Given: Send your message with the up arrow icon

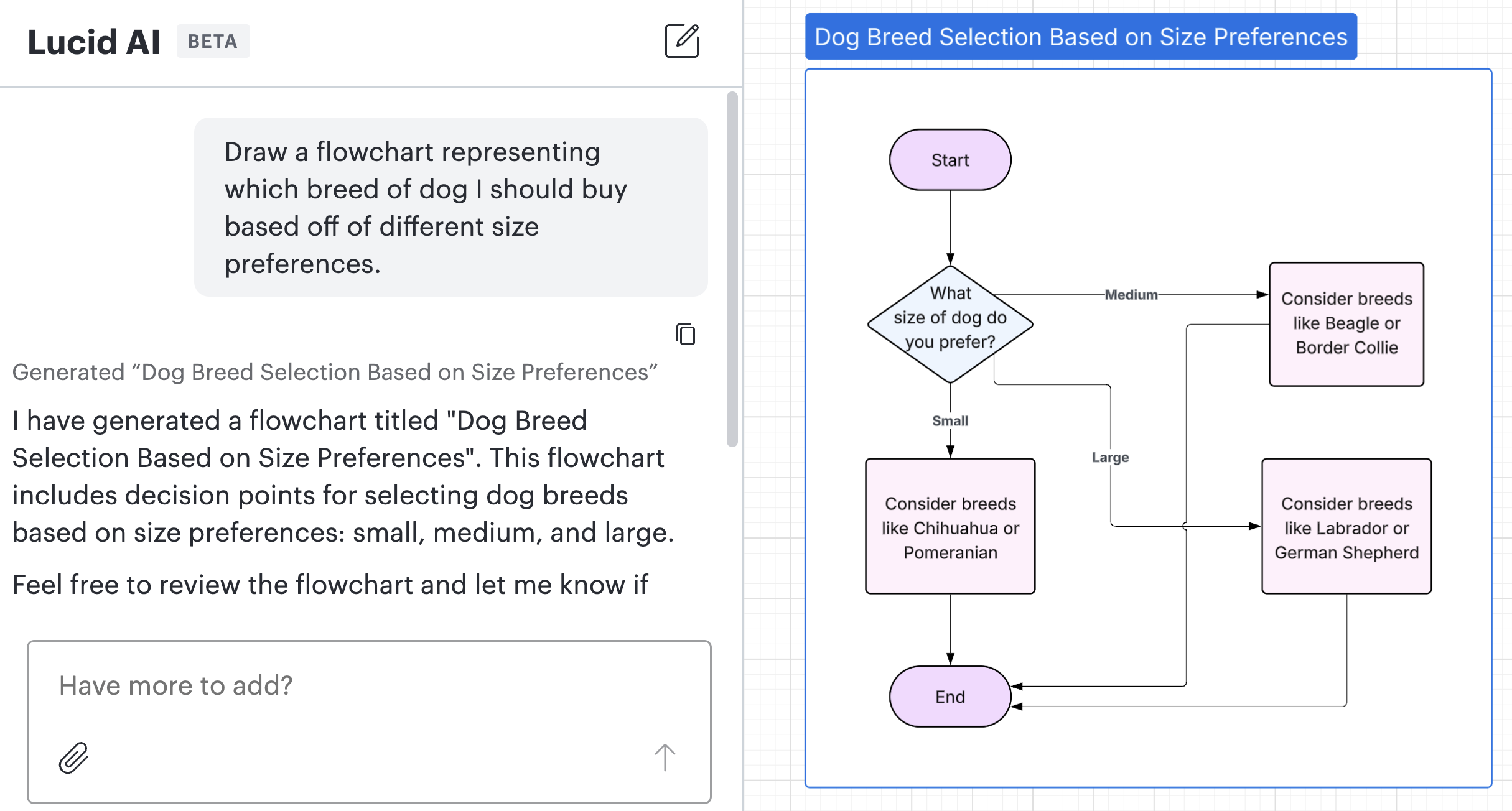Looking at the screenshot, I should (x=665, y=758).
